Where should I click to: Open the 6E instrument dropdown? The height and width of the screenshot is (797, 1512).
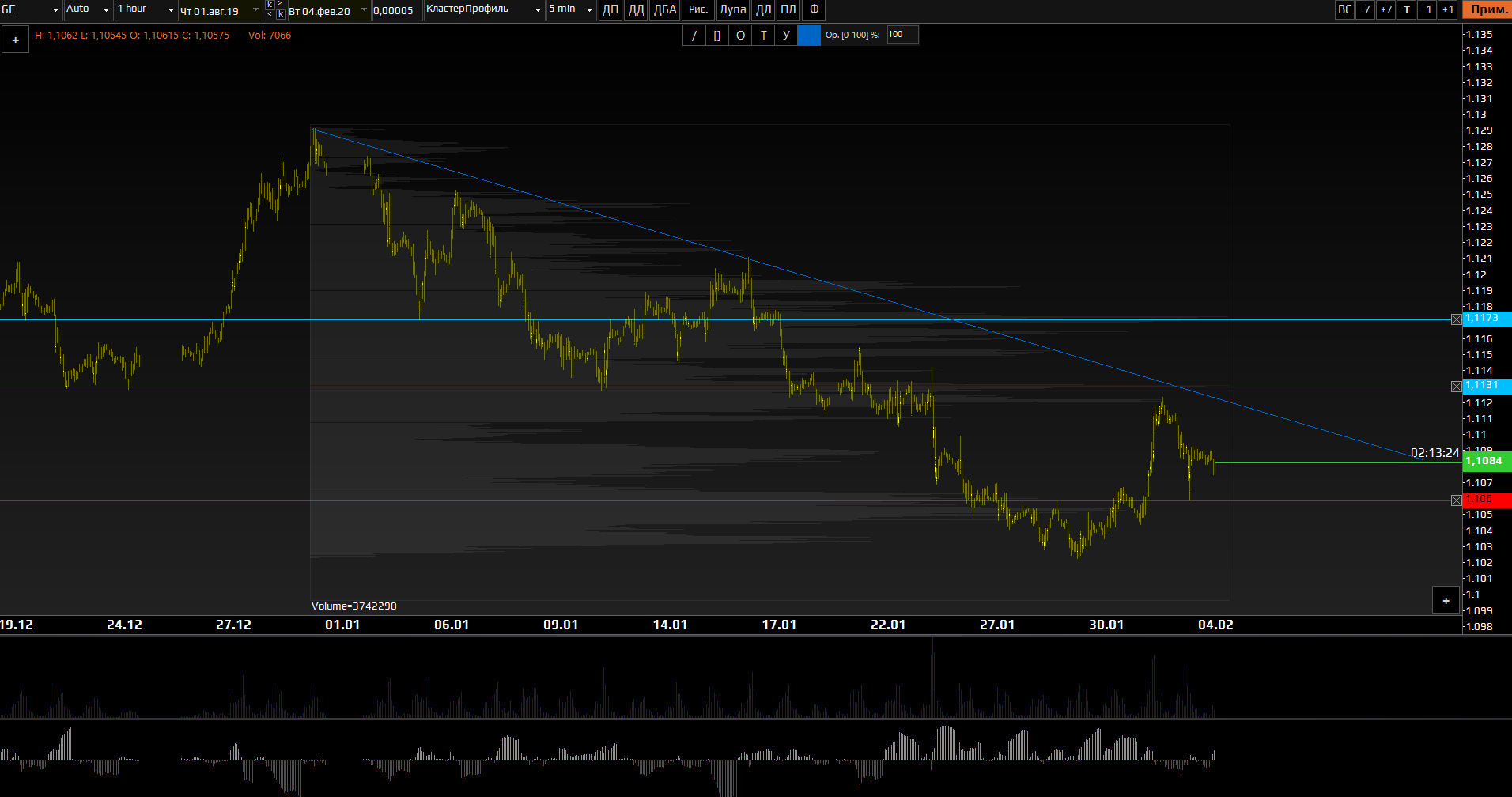click(x=55, y=10)
